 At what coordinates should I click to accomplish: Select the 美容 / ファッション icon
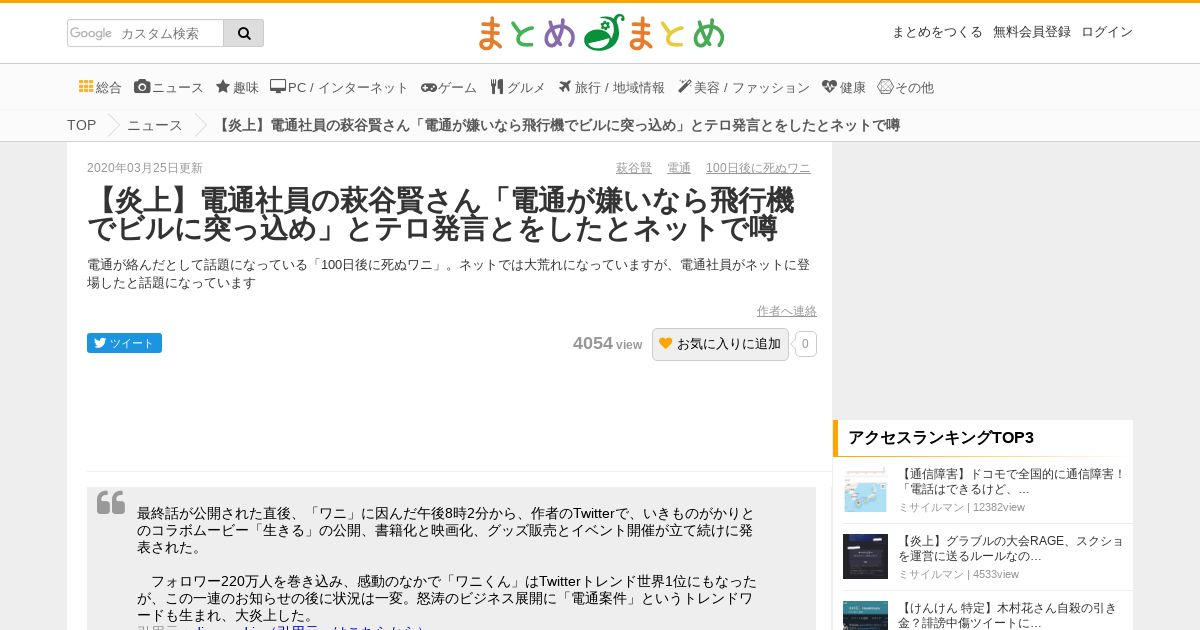point(684,86)
